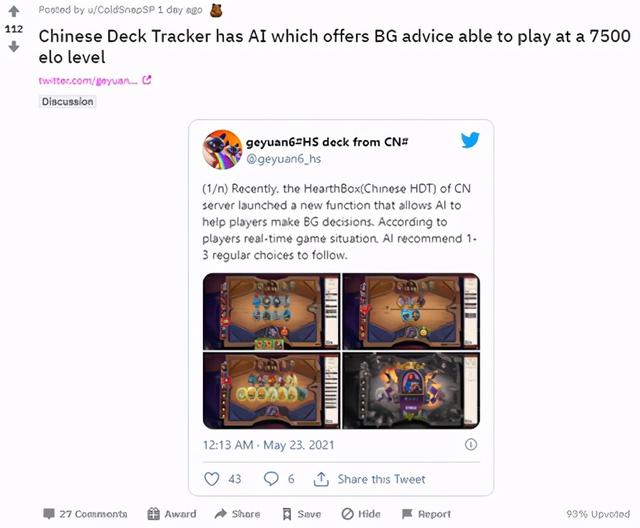
Task: View the hero selection screenshot in the tweet
Action: click(411, 391)
